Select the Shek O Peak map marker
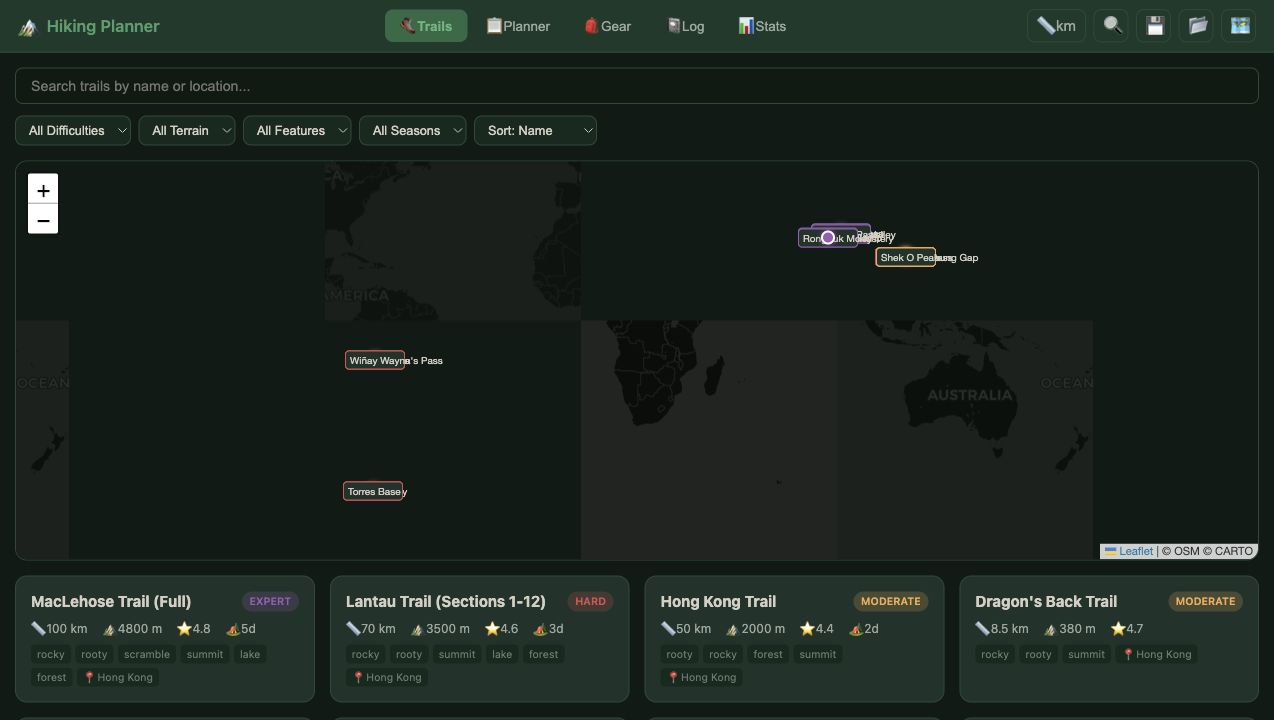1274x720 pixels. pos(906,257)
